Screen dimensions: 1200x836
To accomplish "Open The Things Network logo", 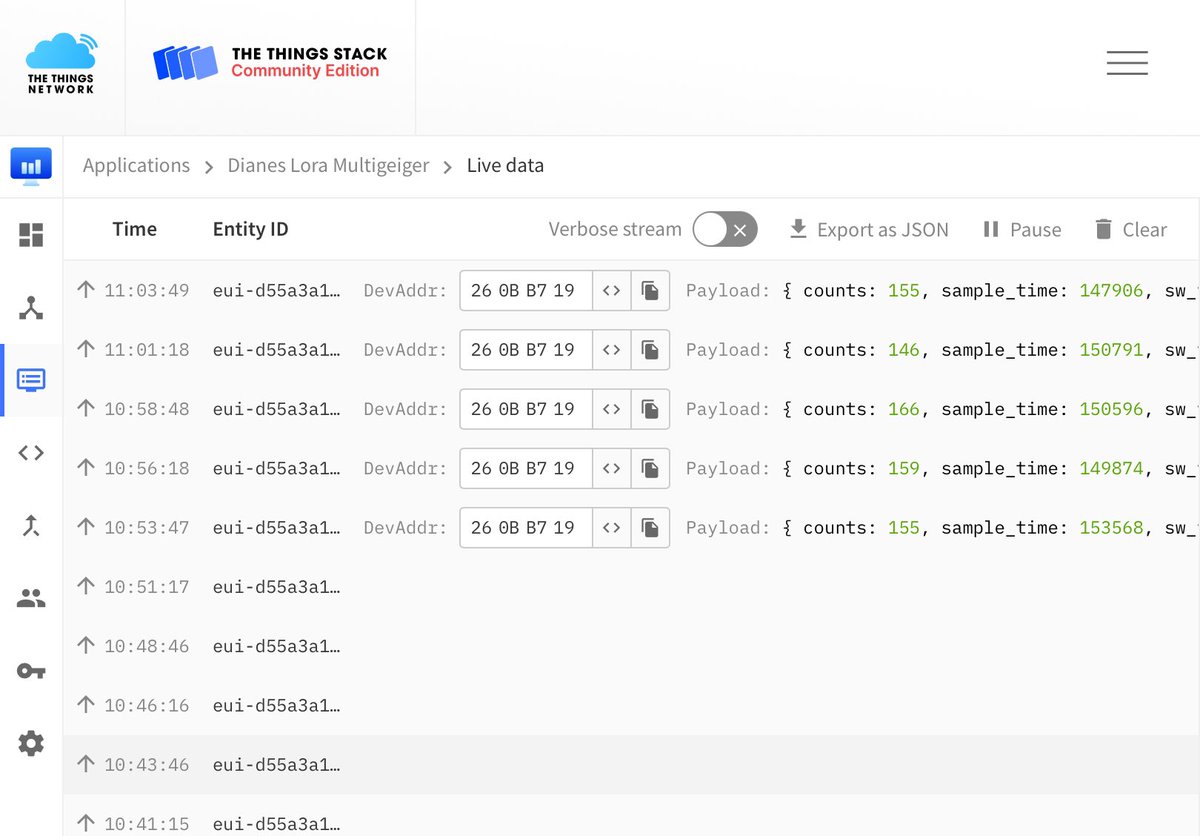I will [62, 63].
